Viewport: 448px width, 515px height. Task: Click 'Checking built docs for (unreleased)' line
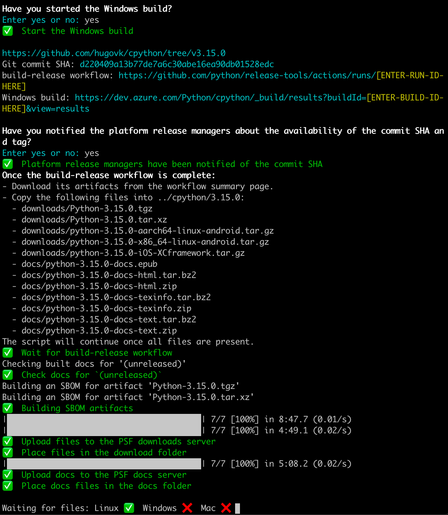(94, 364)
